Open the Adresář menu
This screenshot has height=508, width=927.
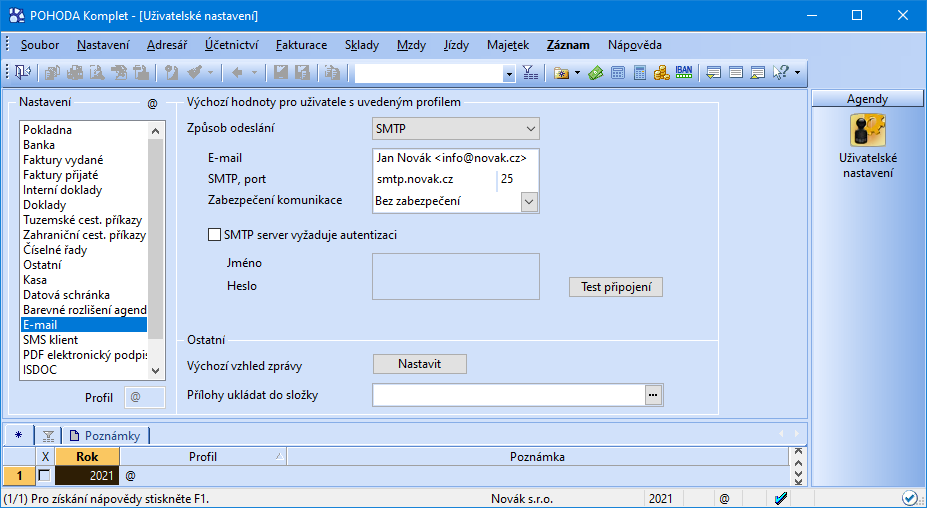(167, 45)
